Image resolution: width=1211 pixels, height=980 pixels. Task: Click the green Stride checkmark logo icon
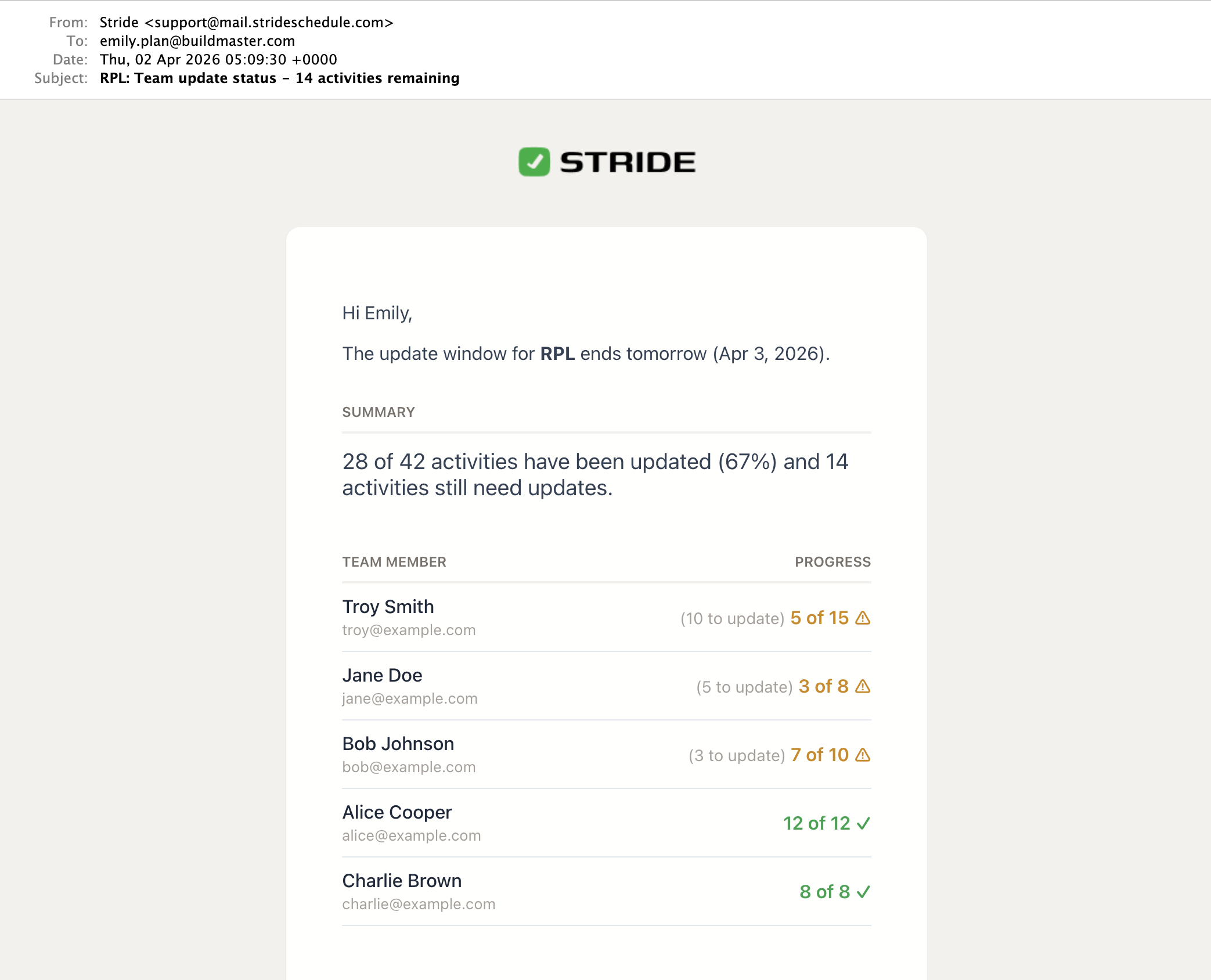534,162
